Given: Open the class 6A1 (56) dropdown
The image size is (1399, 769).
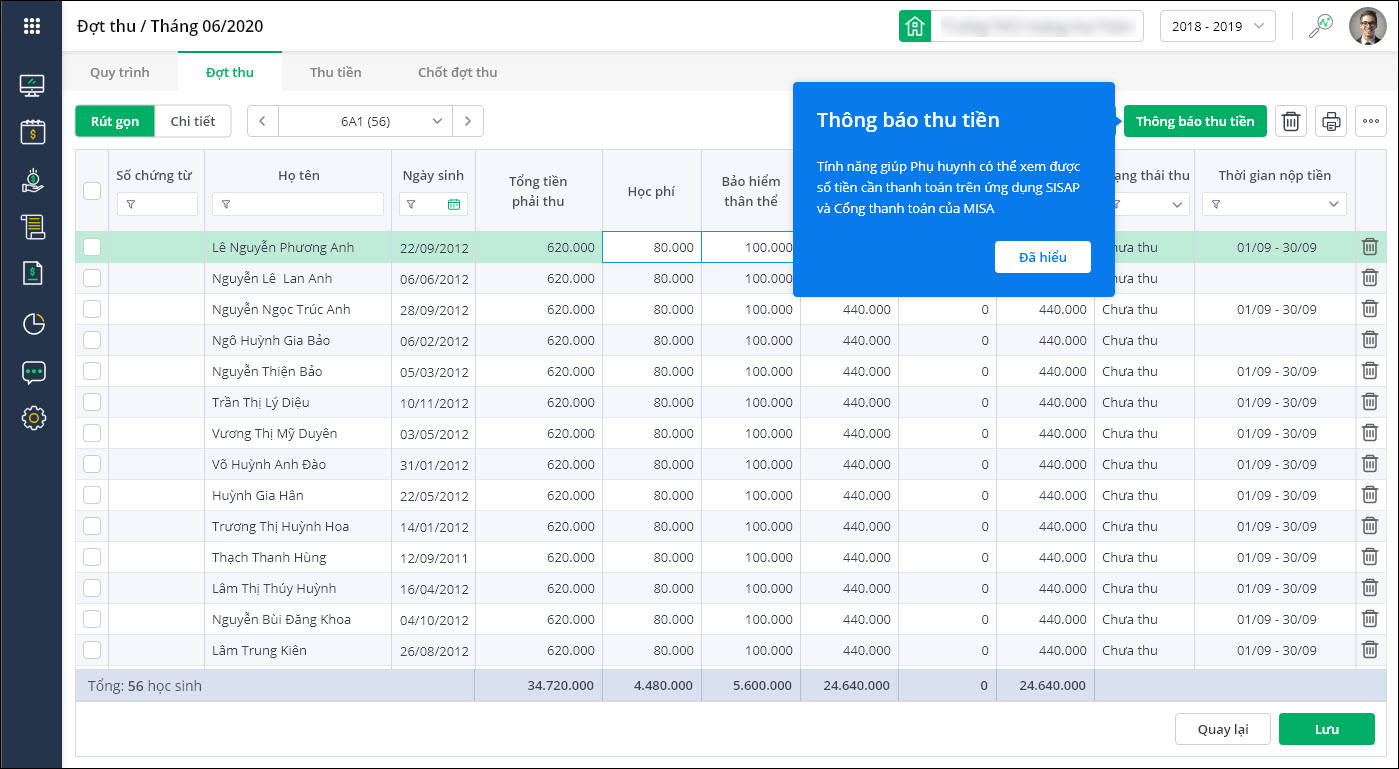Looking at the screenshot, I should click(x=365, y=121).
